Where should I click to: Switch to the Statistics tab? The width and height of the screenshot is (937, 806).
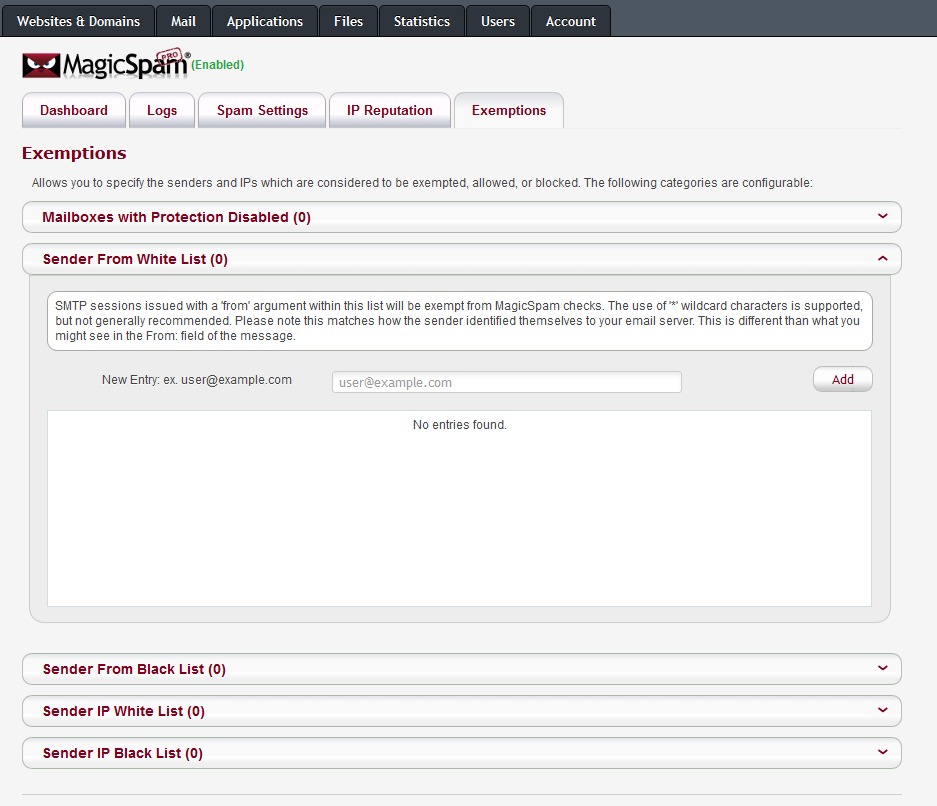422,22
